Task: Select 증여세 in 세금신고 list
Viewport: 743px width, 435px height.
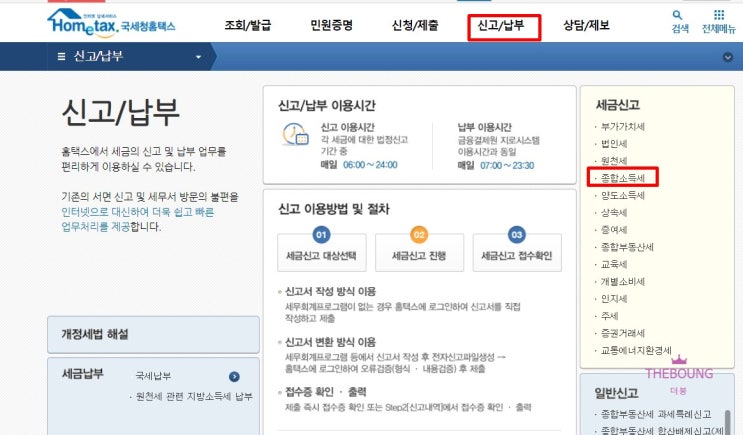Action: [614, 230]
